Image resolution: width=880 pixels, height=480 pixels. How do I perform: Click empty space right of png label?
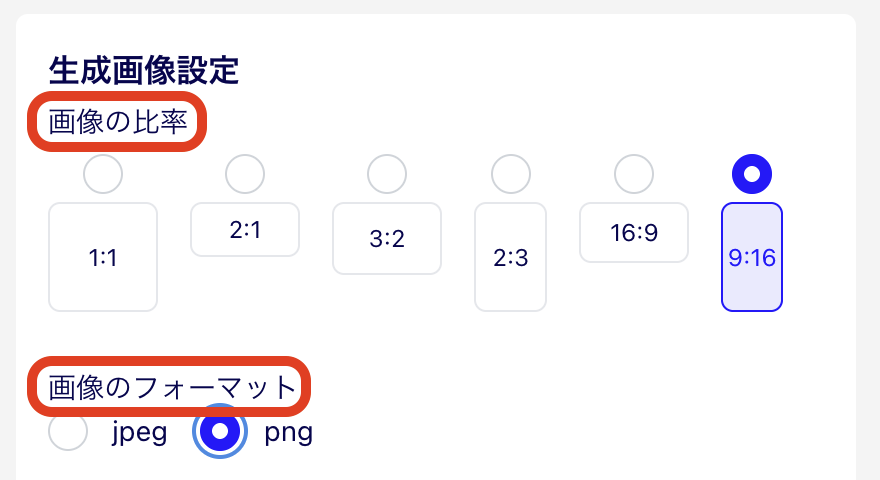561,431
